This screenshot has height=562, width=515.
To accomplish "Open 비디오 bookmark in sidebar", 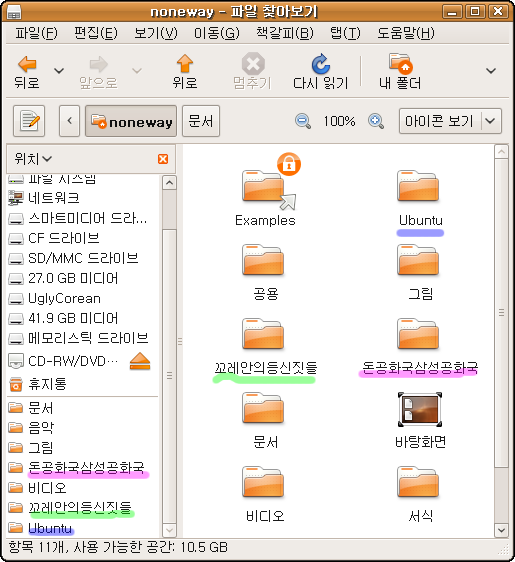I will [82, 488].
